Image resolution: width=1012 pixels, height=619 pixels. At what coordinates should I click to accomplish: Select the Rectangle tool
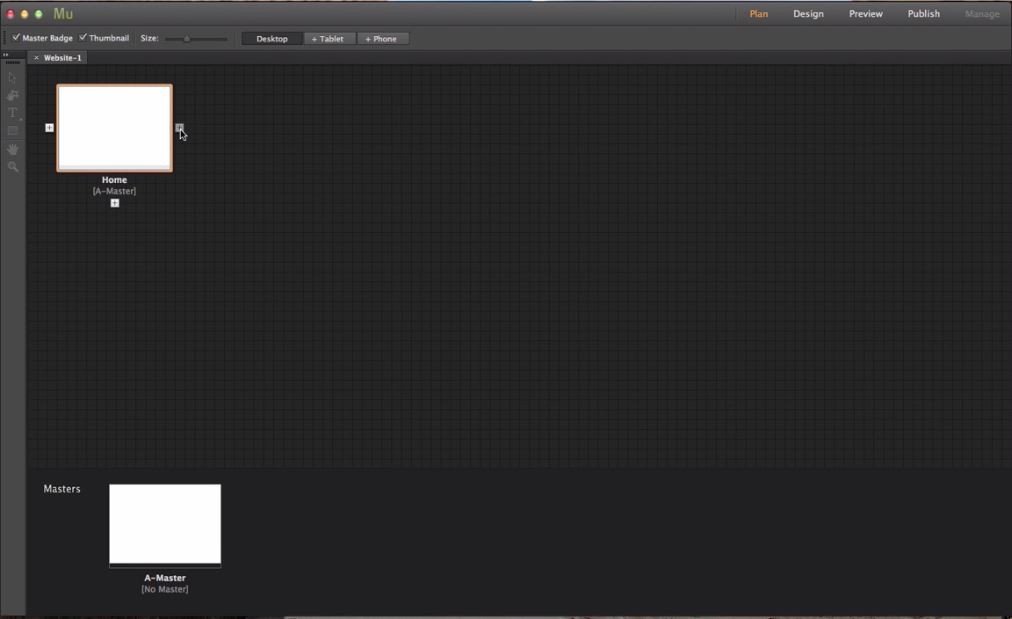[x=12, y=130]
